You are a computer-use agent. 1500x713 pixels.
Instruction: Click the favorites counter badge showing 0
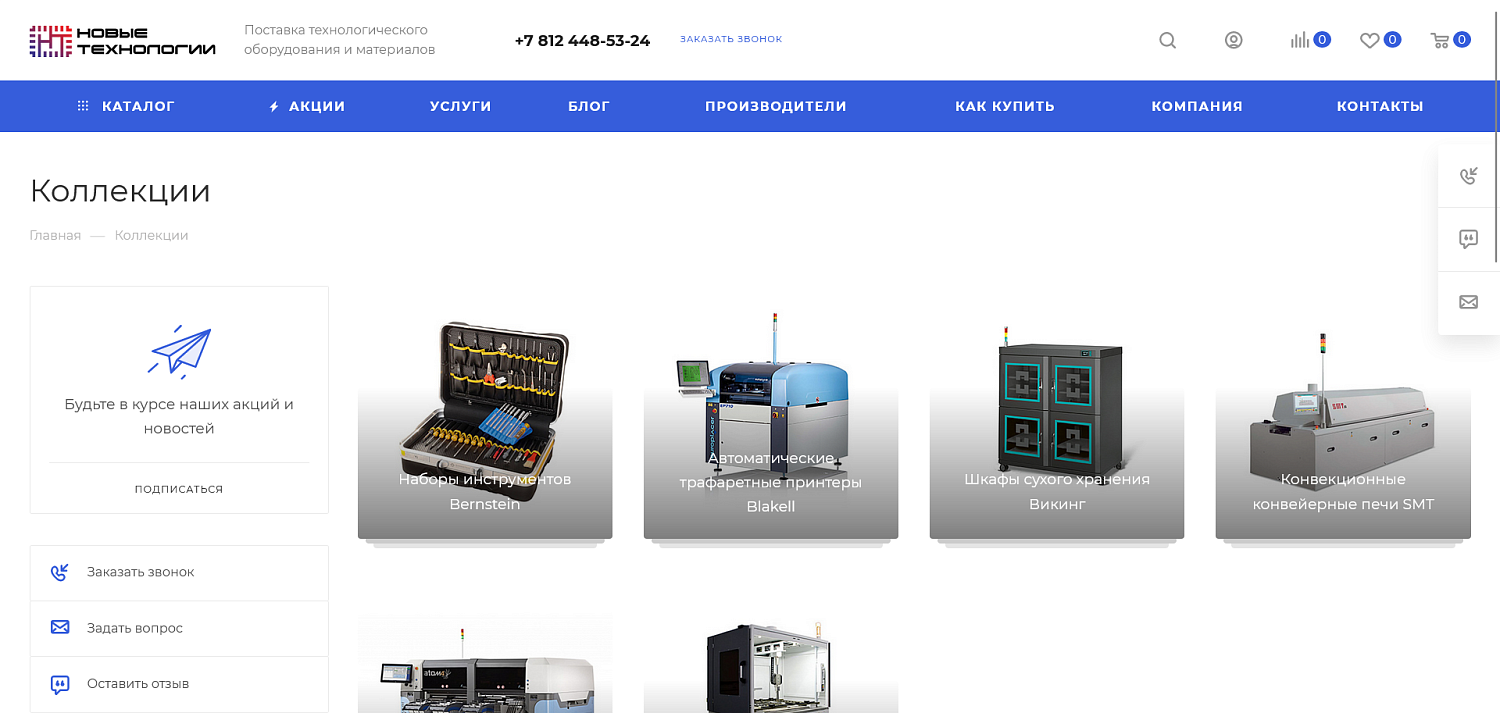click(1392, 40)
